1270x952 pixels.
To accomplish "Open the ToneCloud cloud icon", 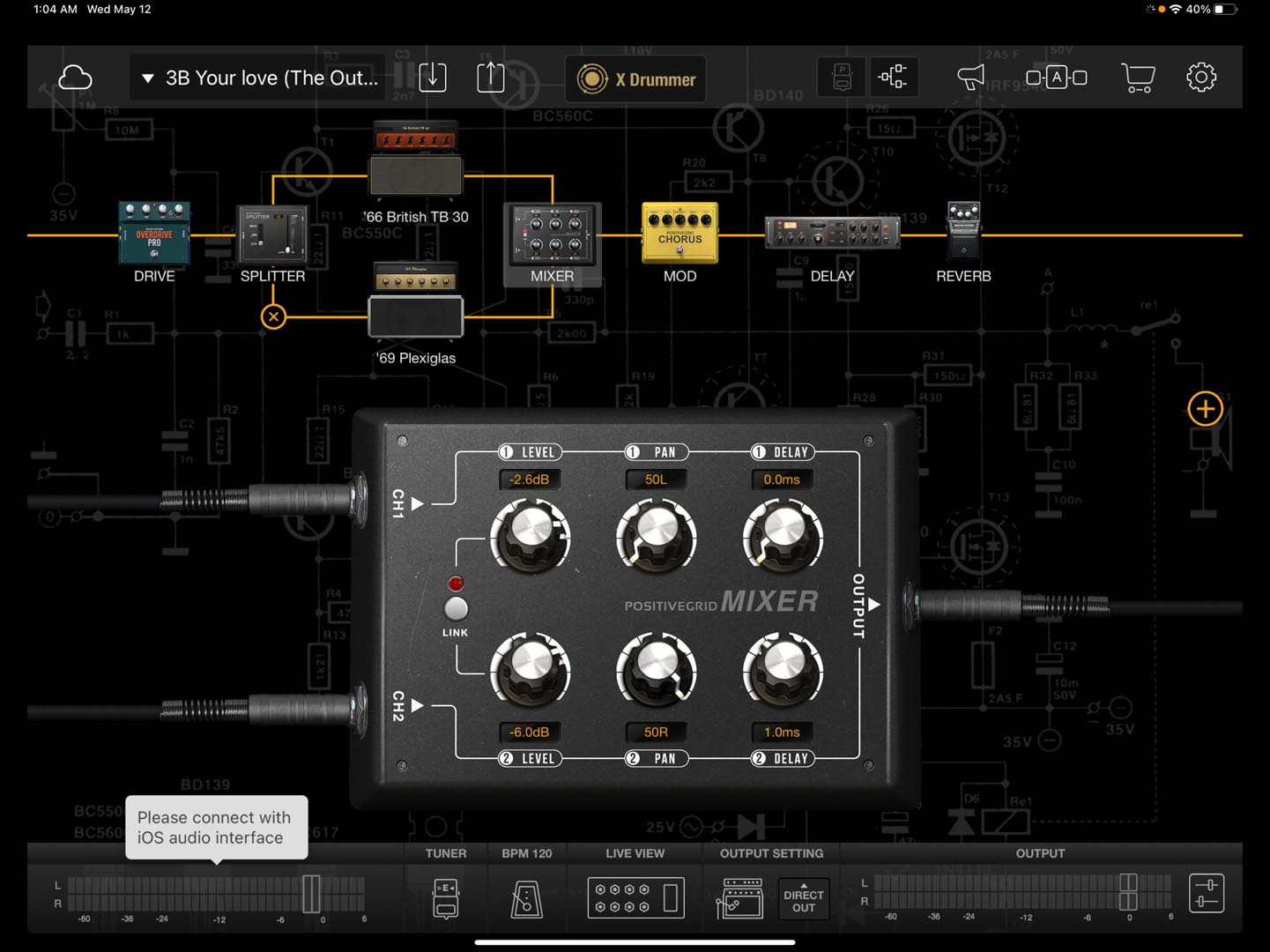I will (x=75, y=78).
